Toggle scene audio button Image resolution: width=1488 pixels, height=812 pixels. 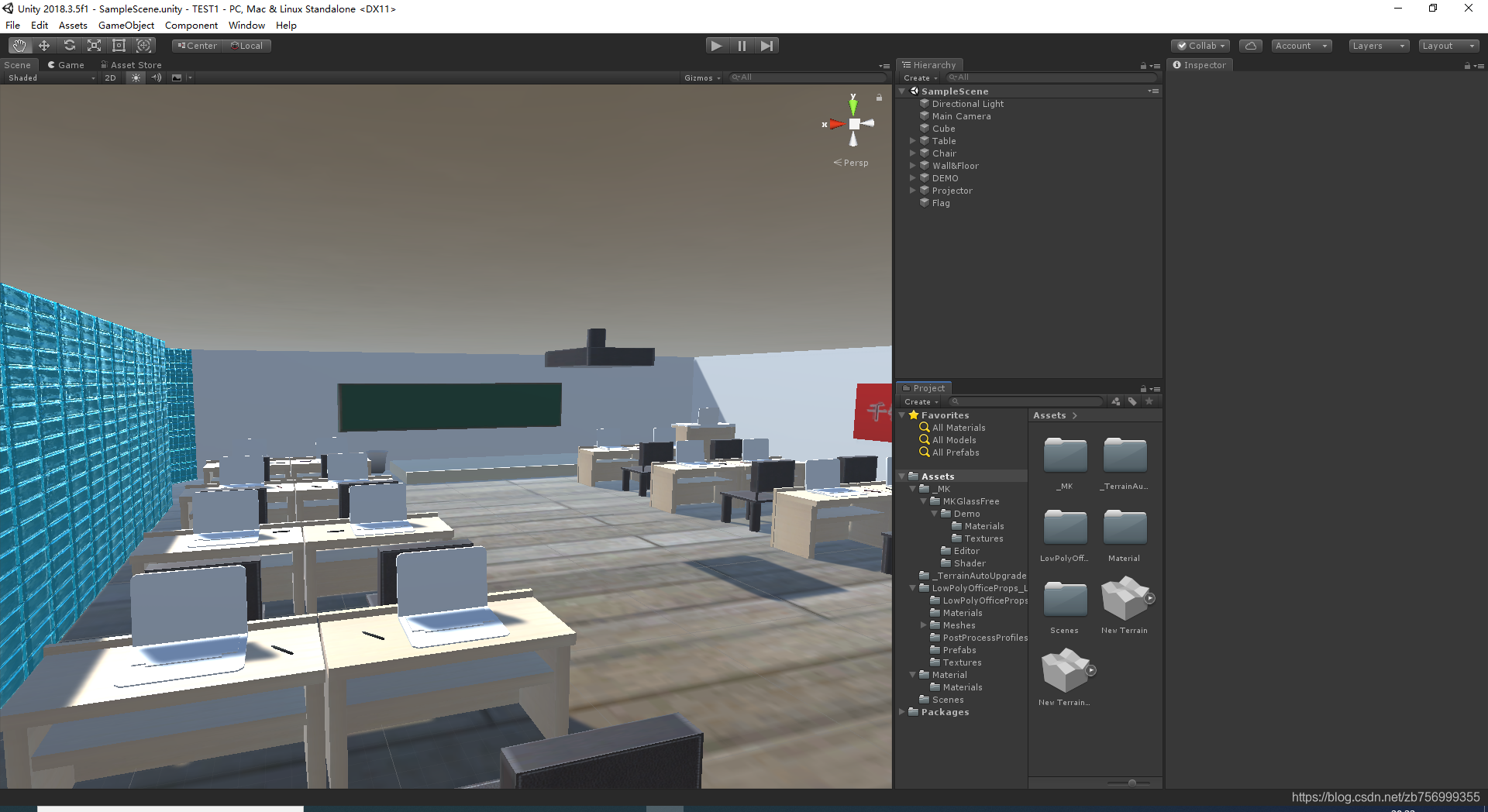[x=157, y=77]
